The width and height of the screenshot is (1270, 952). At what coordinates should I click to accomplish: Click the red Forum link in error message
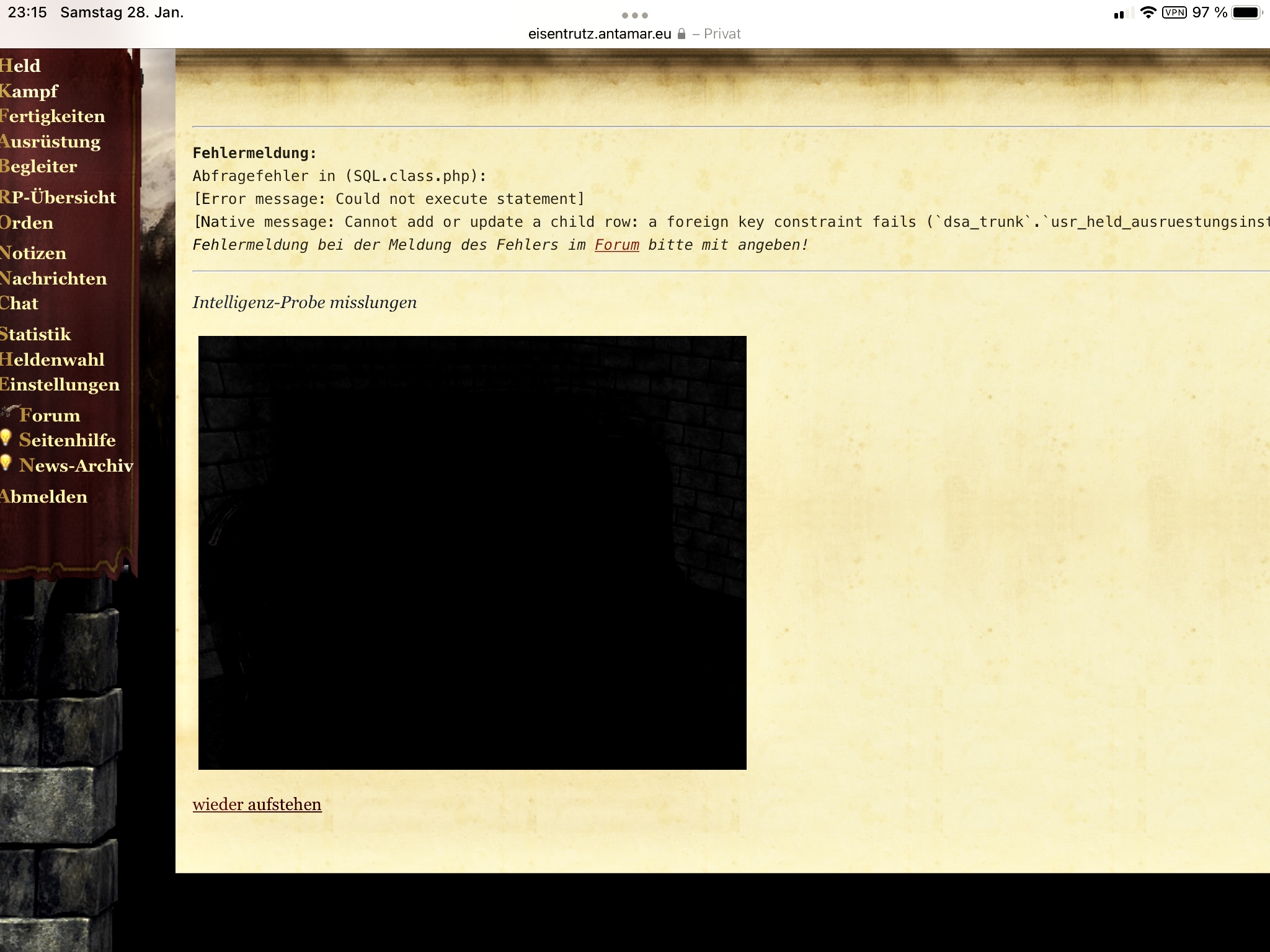click(x=616, y=245)
